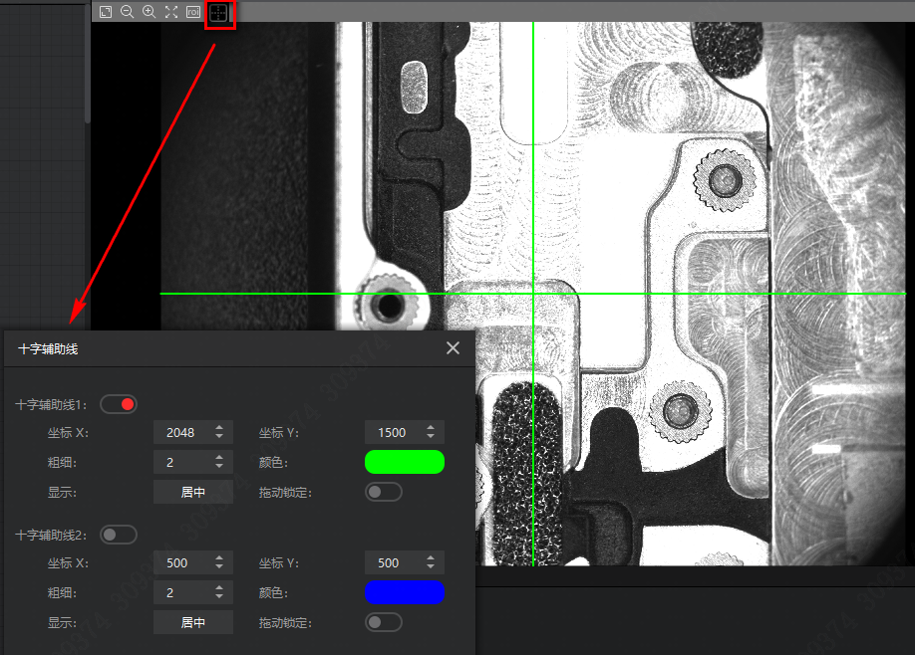Disable the 十字辅助线1 switch

click(118, 404)
